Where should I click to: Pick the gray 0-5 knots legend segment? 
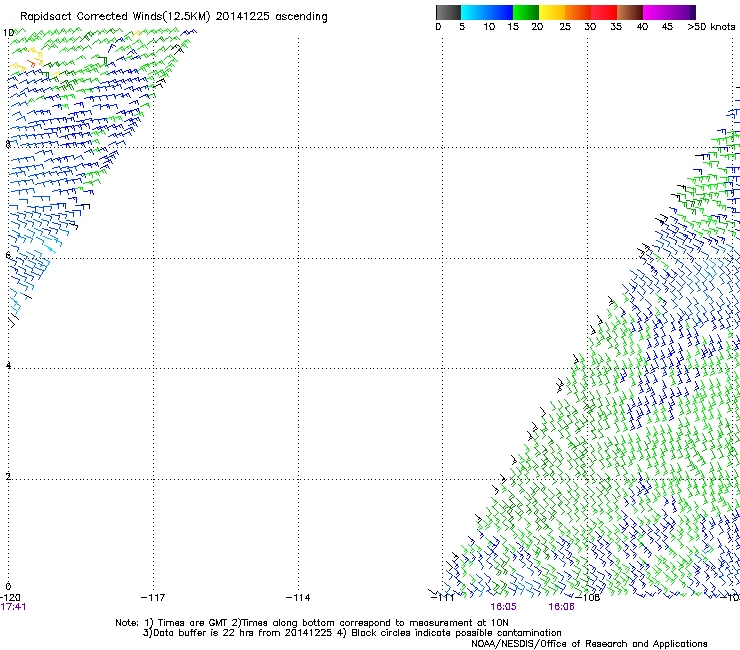pos(448,12)
